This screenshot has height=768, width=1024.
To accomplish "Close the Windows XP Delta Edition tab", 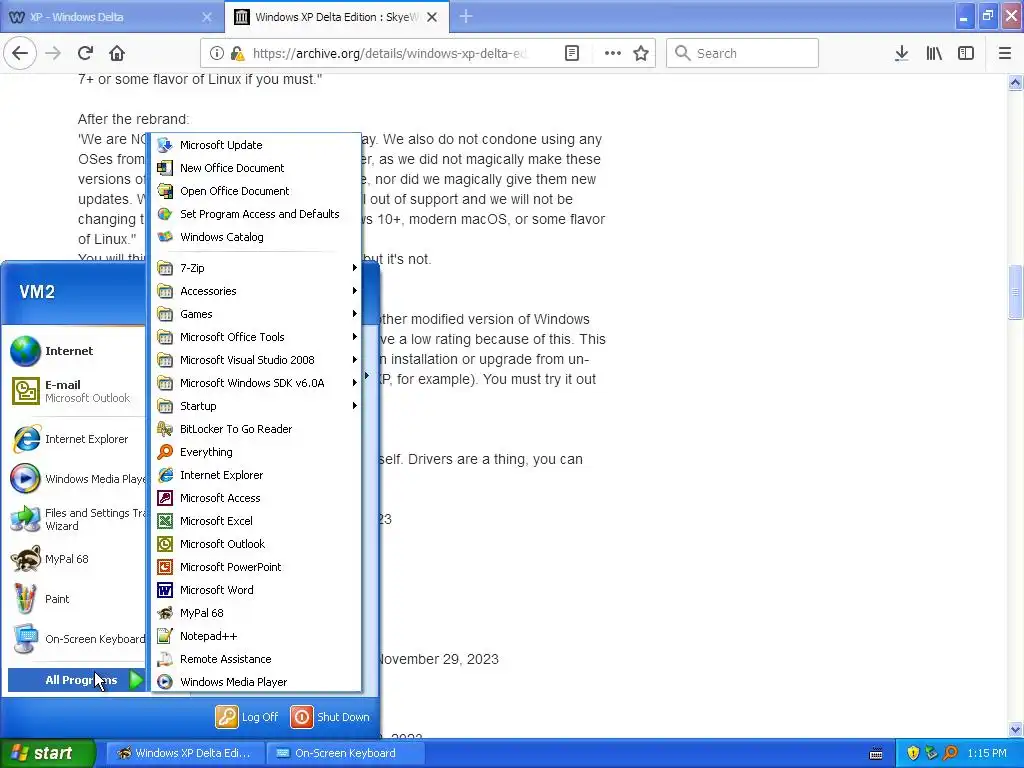I will tap(432, 17).
